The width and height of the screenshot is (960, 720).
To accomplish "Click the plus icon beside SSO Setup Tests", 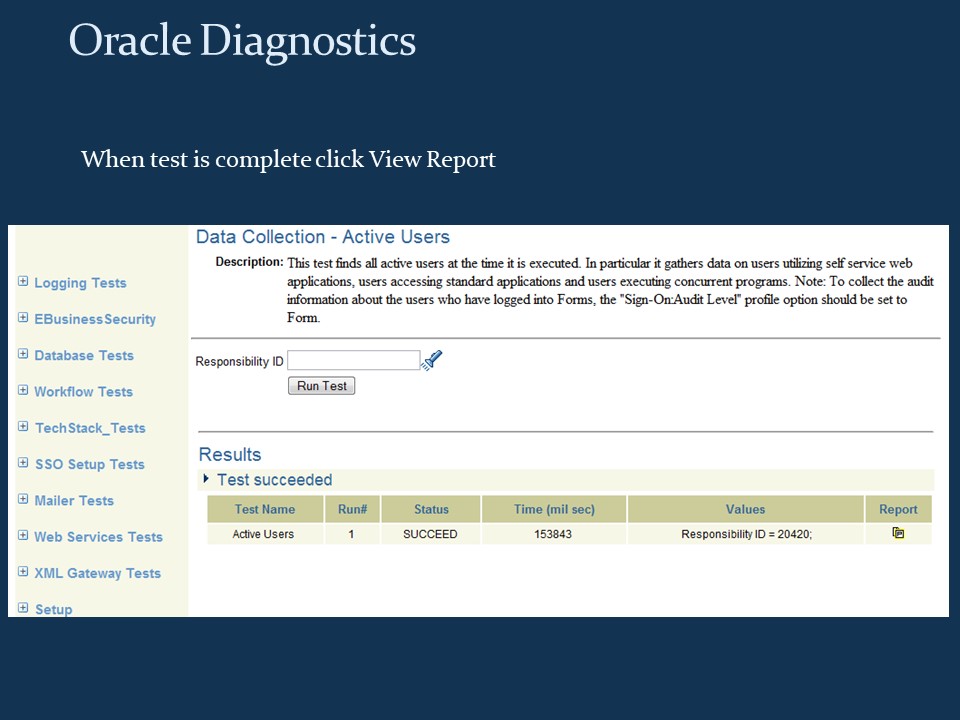I will click(22, 464).
